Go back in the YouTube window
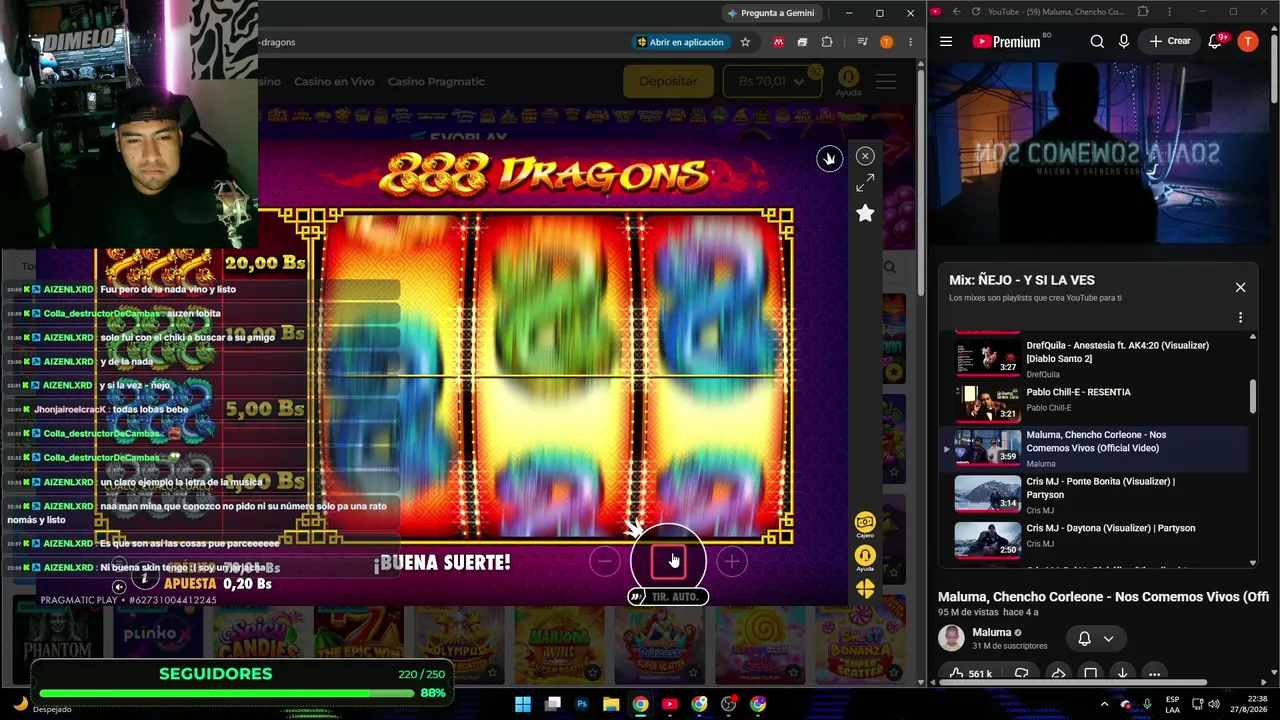Screen dimensions: 1280x720 pos(956,12)
